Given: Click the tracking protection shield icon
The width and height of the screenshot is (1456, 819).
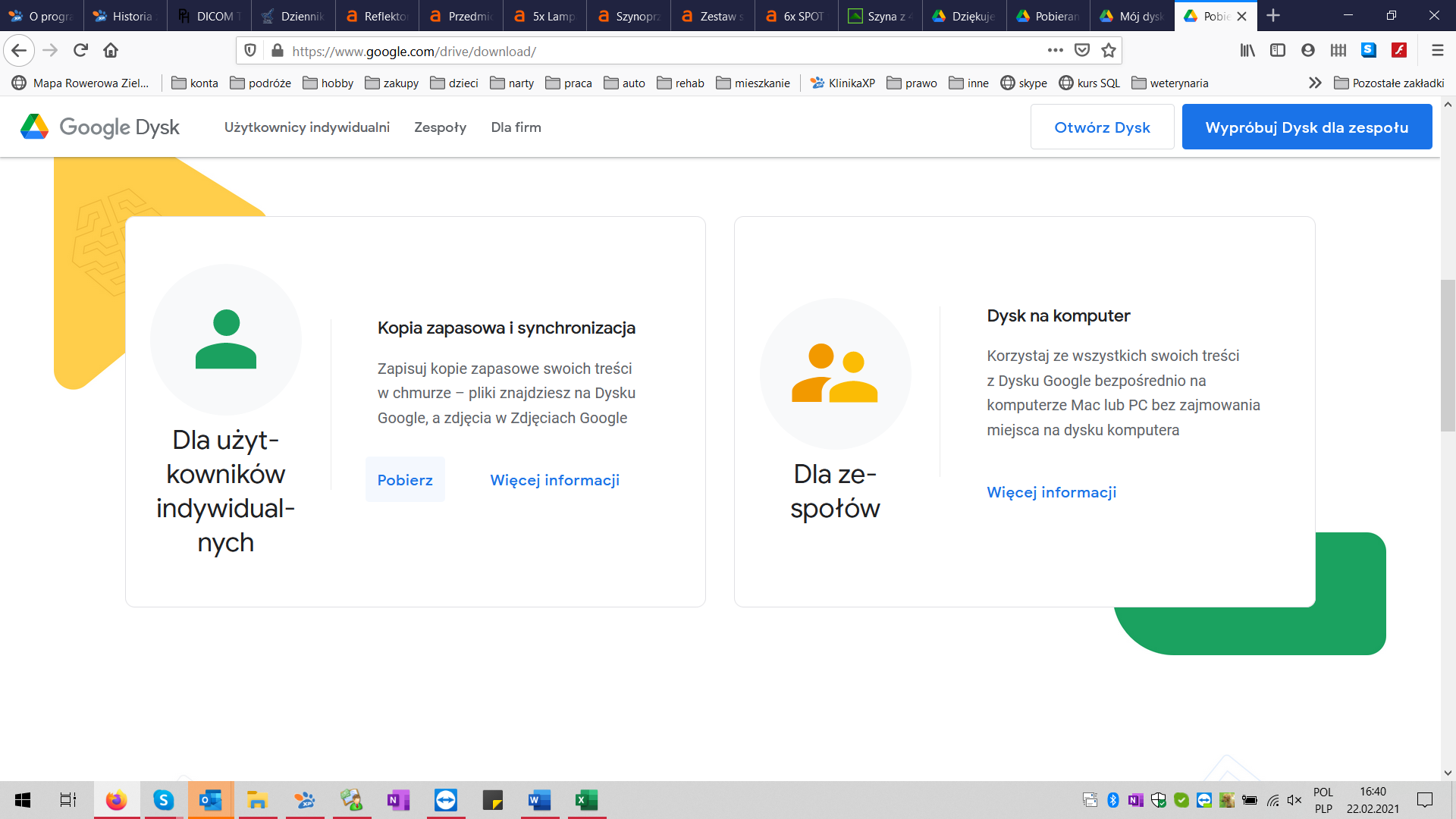Looking at the screenshot, I should 250,51.
